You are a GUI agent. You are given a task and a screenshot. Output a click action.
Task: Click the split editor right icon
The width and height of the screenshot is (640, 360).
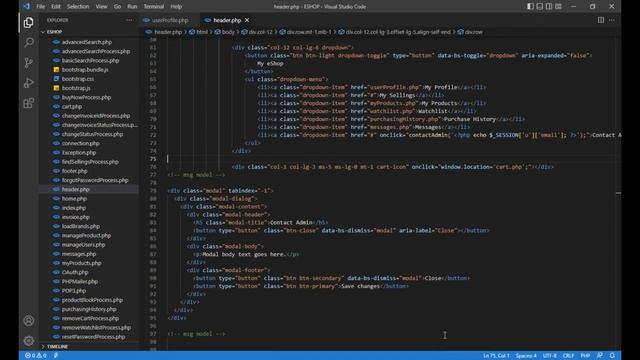(x=601, y=20)
